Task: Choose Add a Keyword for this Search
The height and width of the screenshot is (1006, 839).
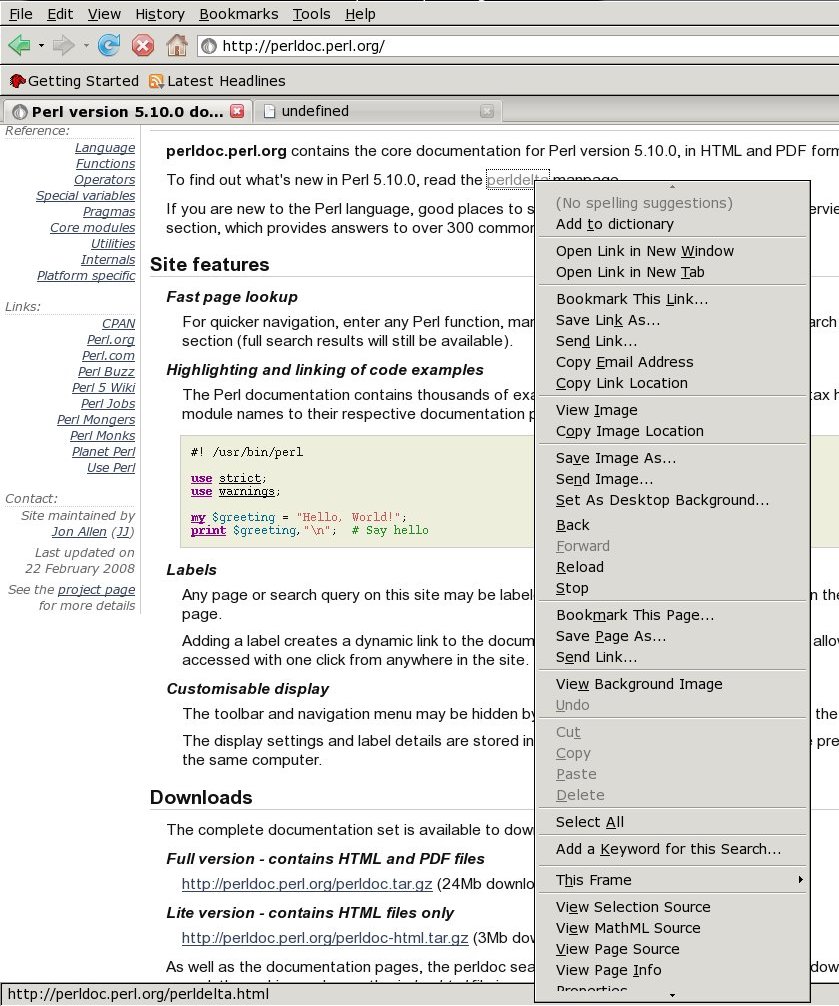Action: [672, 849]
